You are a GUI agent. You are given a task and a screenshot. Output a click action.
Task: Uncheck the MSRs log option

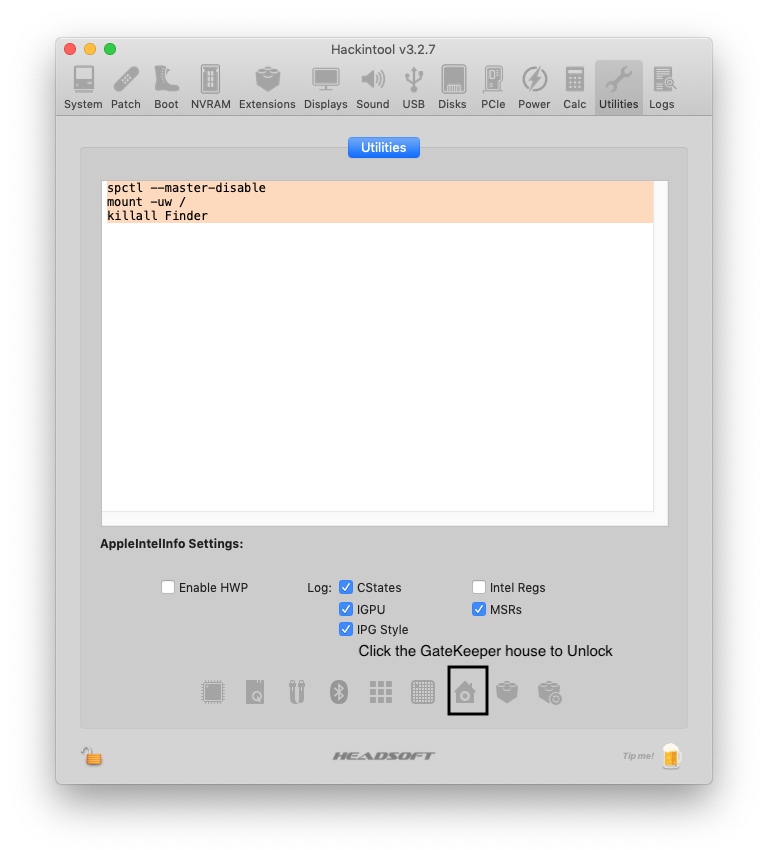tap(479, 609)
